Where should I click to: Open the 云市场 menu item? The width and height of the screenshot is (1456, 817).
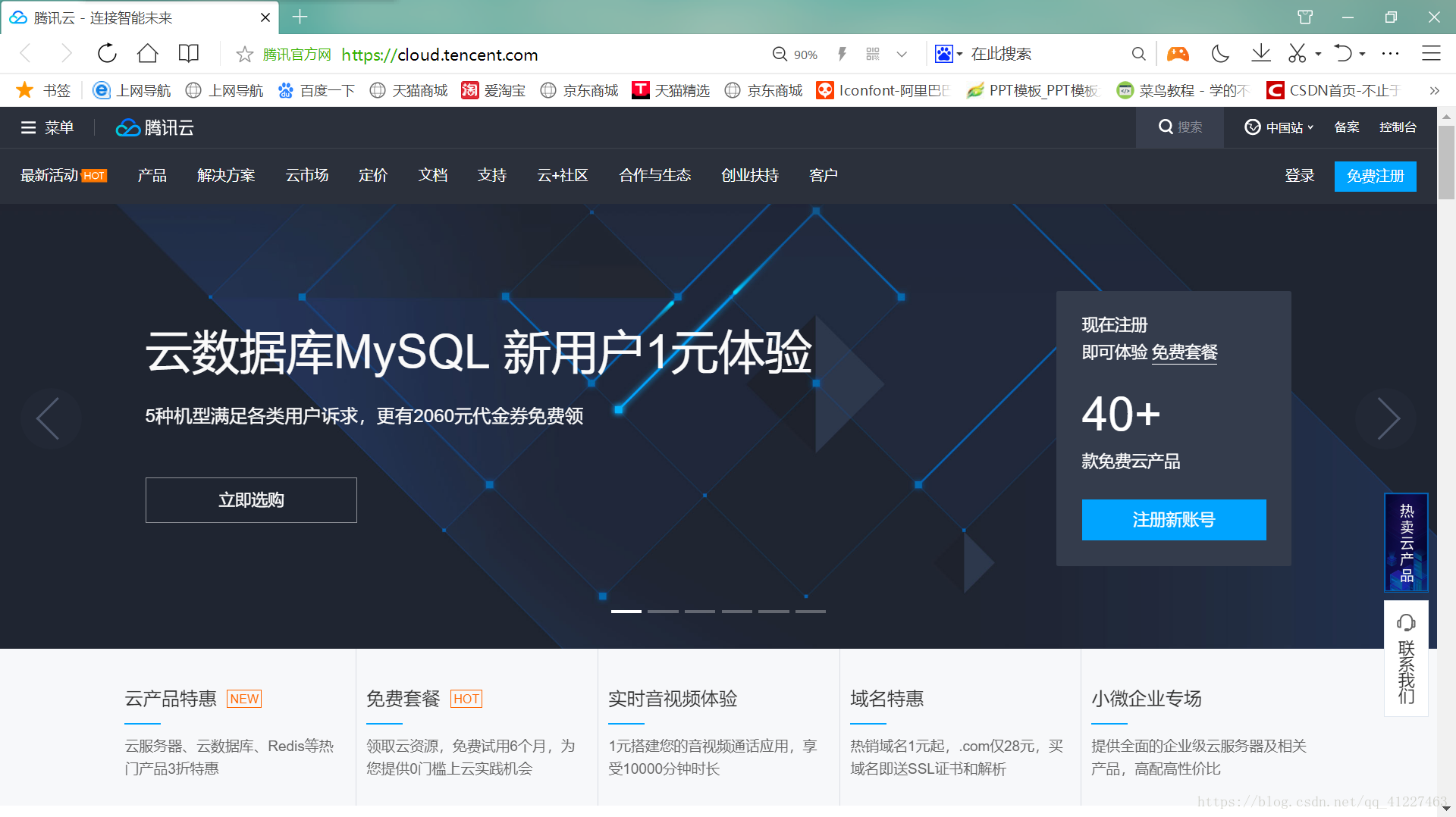pos(307,176)
